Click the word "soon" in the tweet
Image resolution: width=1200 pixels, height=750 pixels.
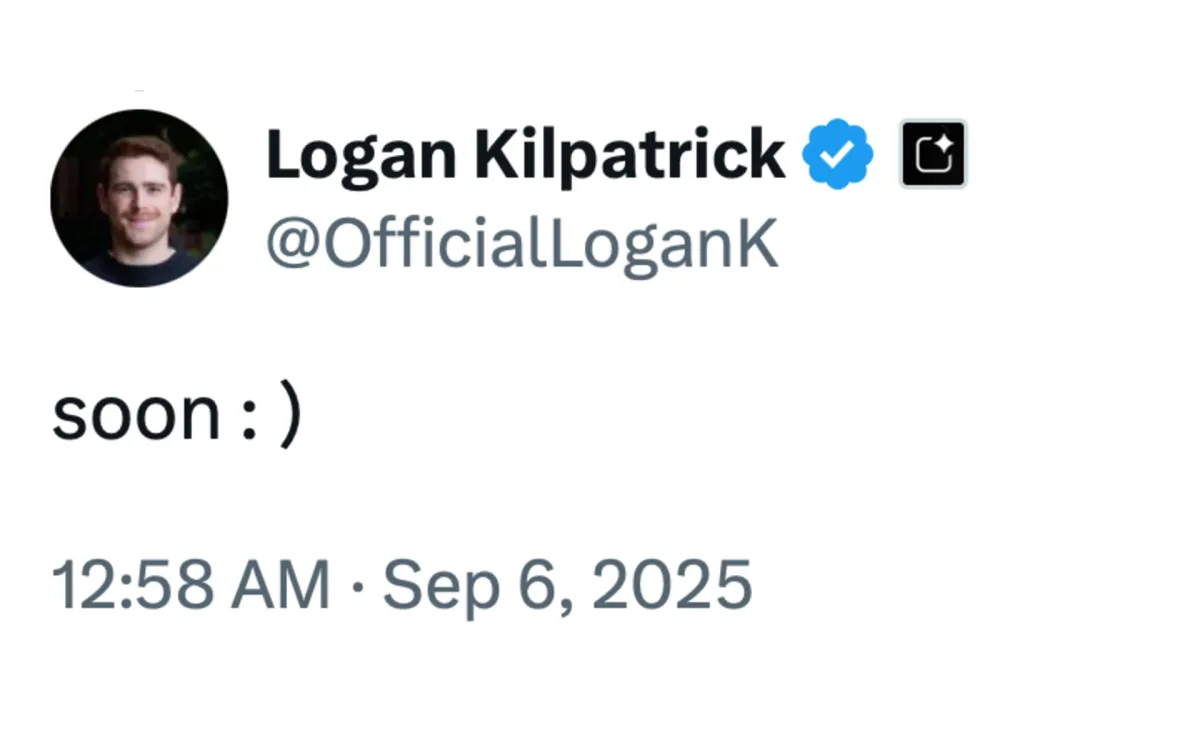135,418
